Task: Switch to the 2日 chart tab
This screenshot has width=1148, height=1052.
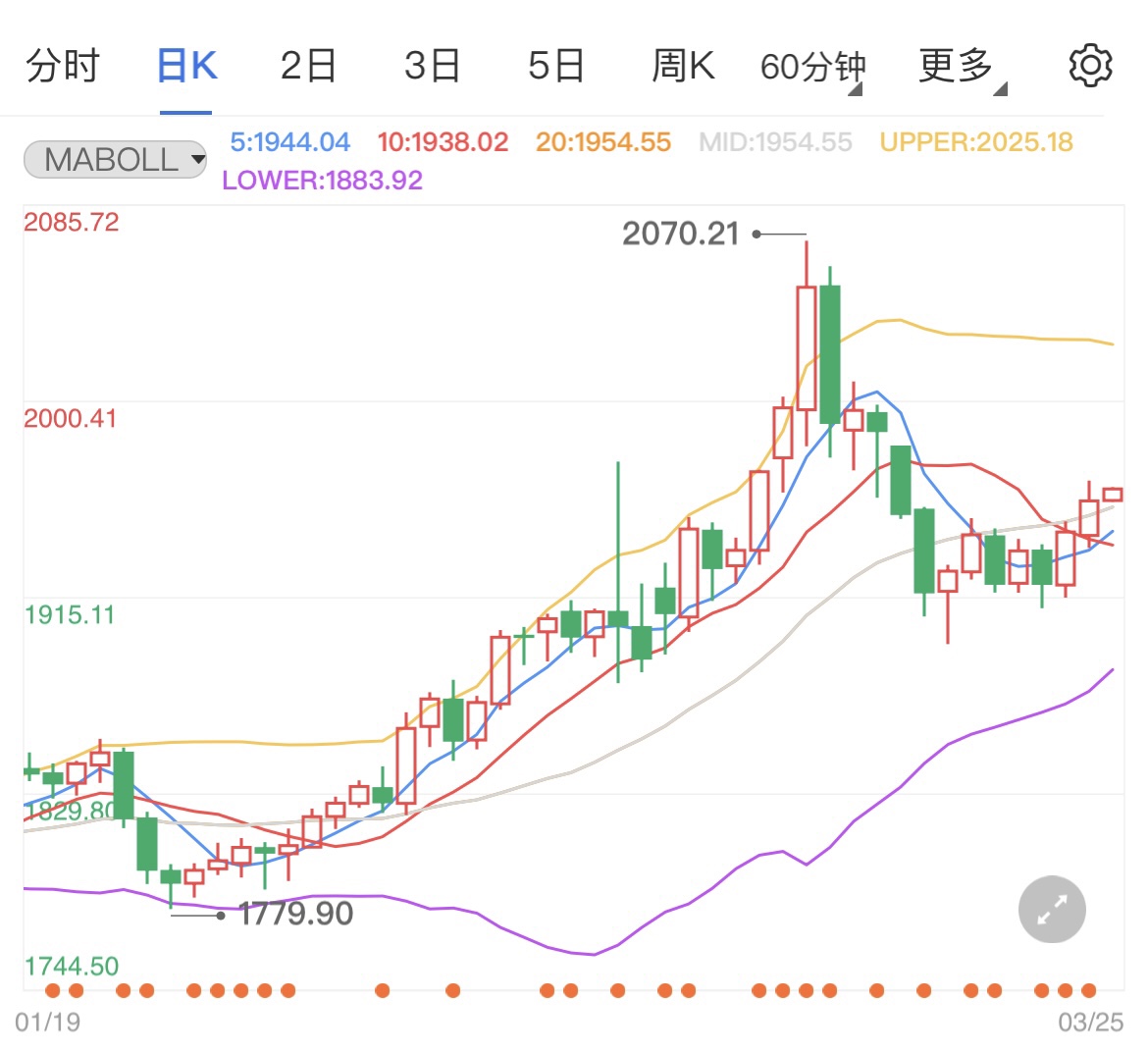Action: click(308, 66)
